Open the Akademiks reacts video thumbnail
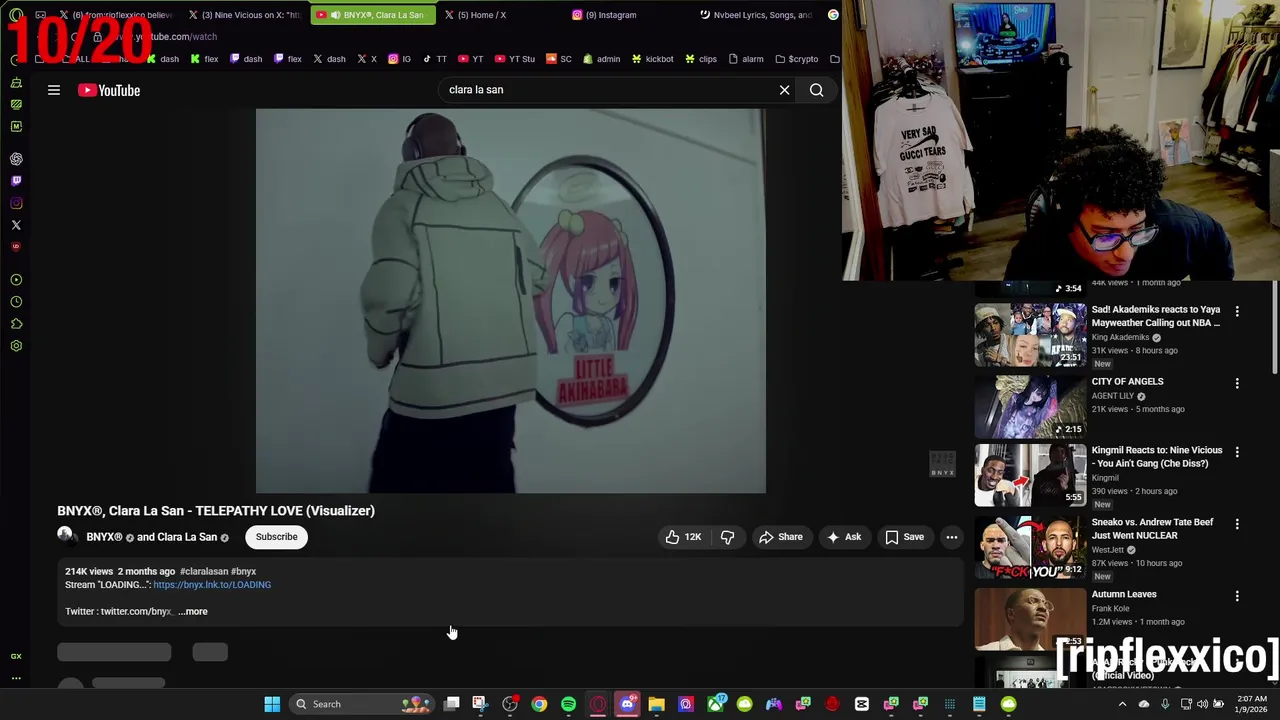Viewport: 1280px width, 720px height. pos(1030,334)
